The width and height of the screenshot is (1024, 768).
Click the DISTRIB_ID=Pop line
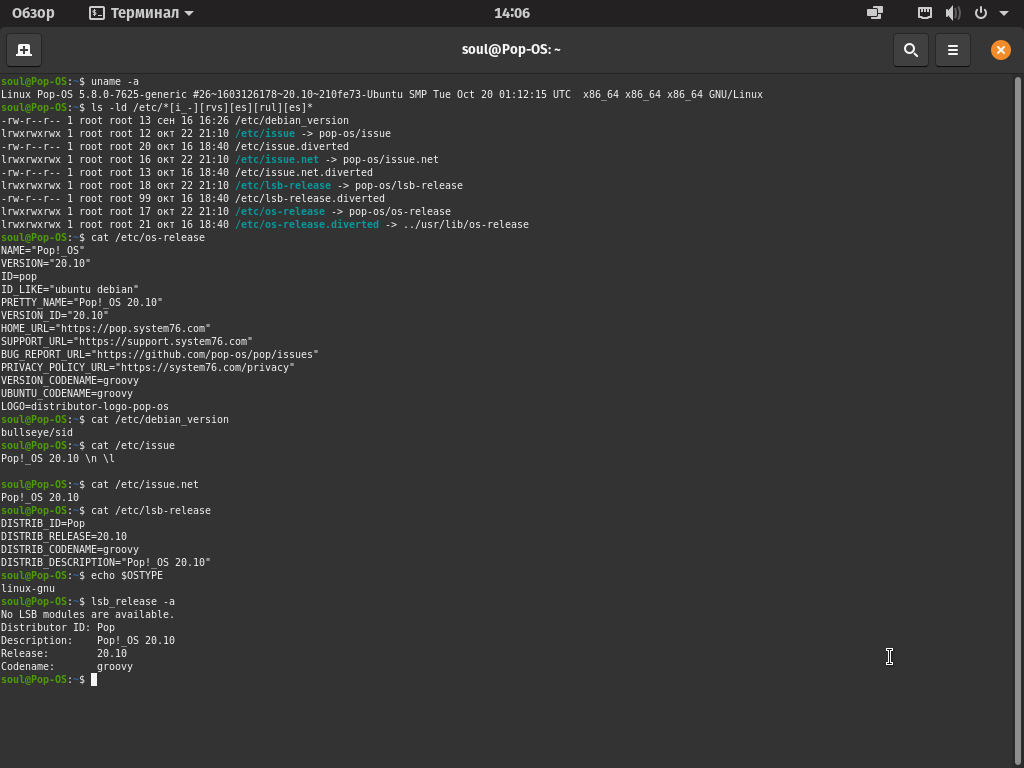point(43,524)
